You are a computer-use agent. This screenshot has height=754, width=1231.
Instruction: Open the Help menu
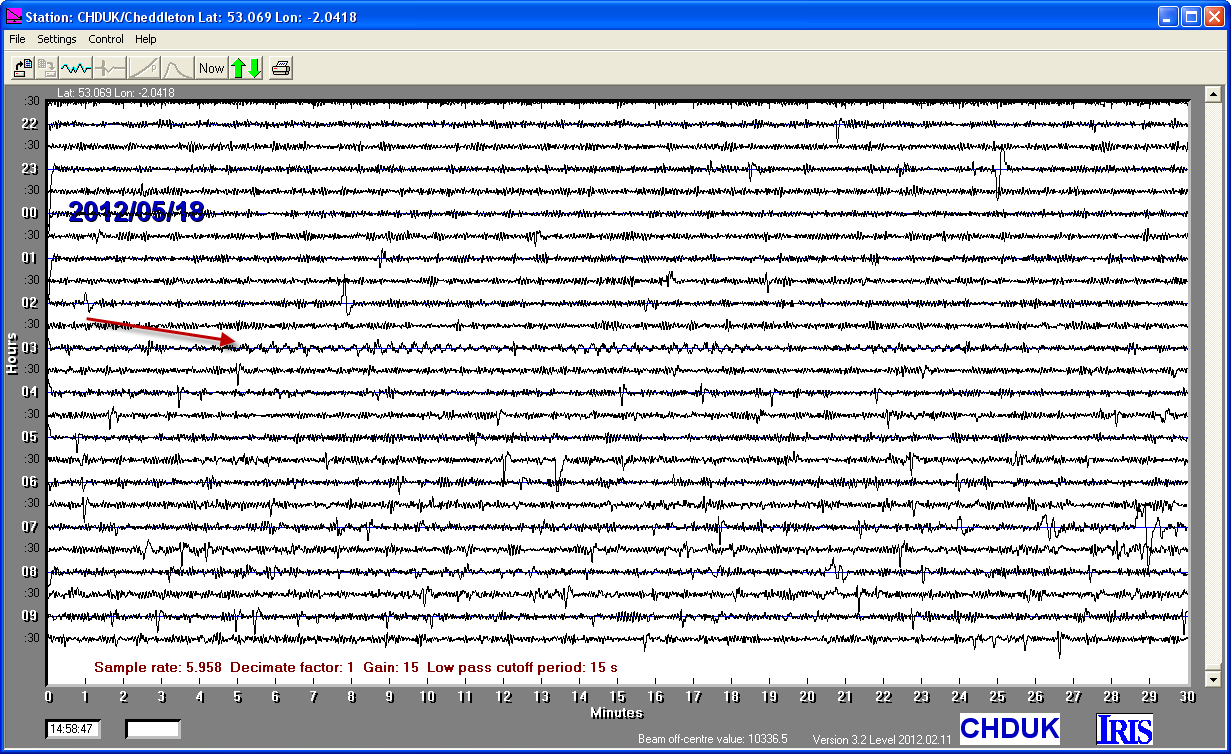point(146,39)
